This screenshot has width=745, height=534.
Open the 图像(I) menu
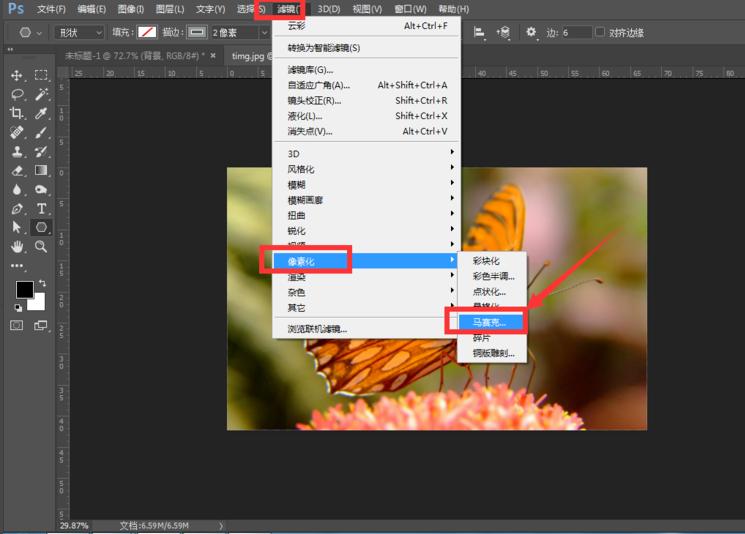coord(131,9)
